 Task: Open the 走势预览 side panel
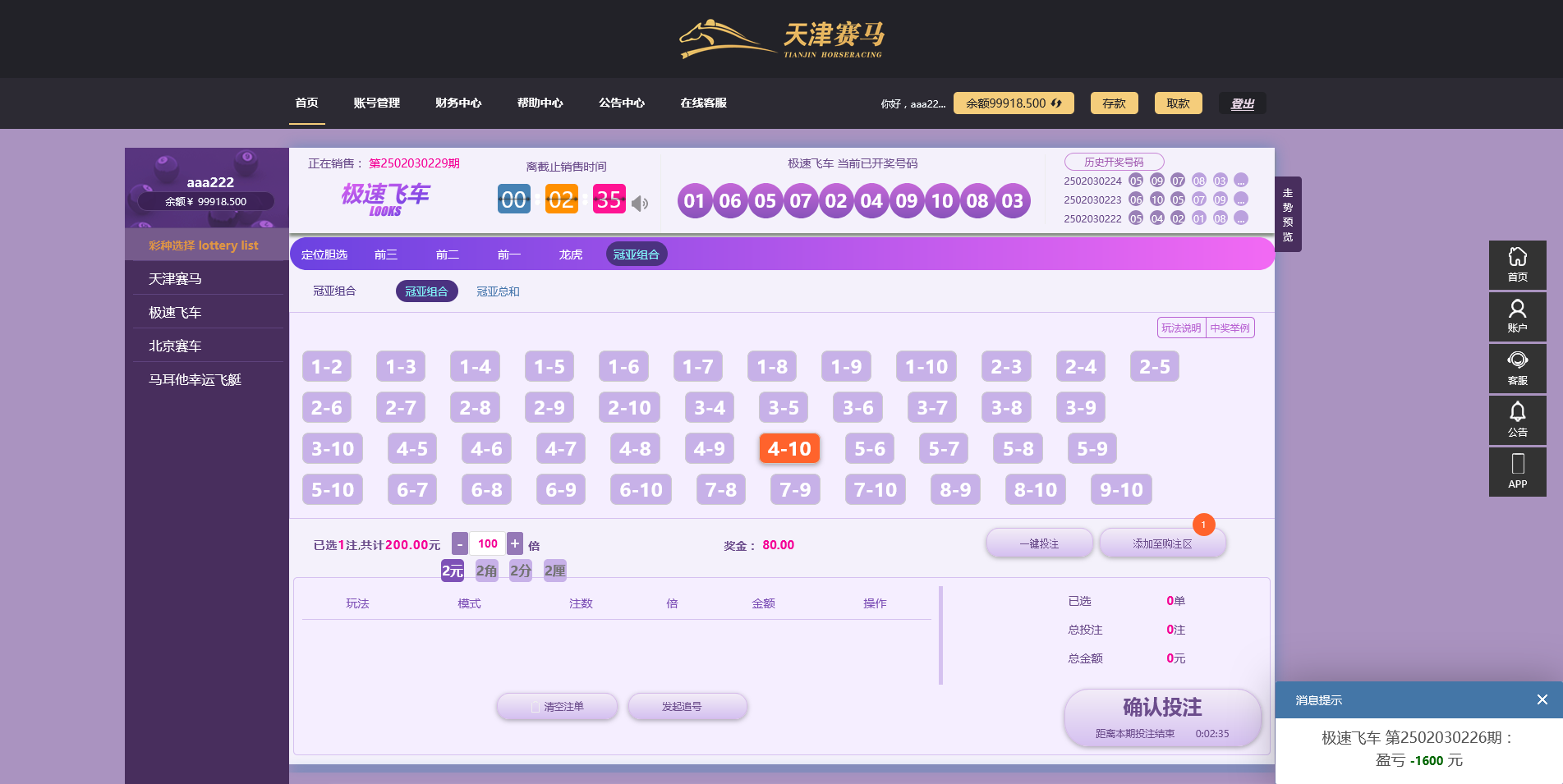[1286, 213]
